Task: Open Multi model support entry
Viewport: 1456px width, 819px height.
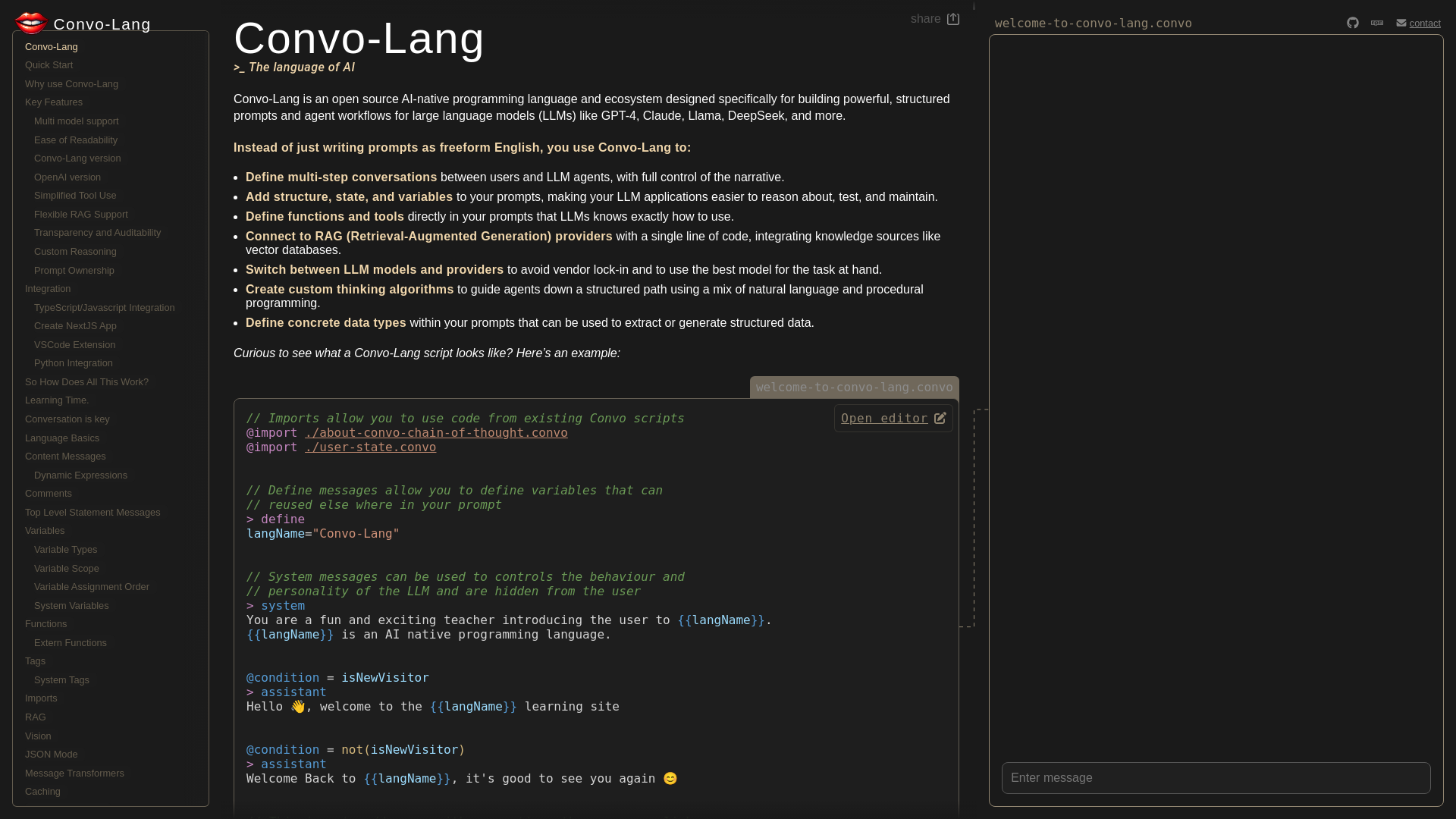Action: (77, 121)
